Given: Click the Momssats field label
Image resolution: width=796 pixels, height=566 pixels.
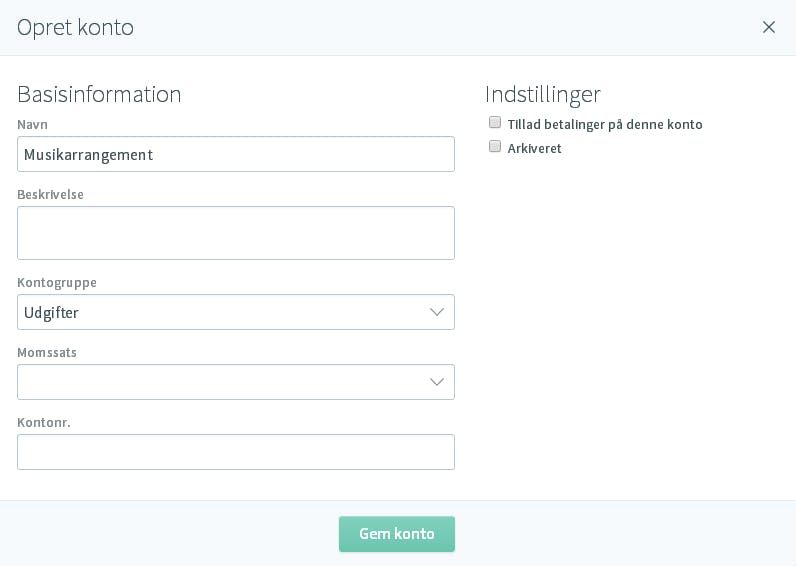Looking at the screenshot, I should 47,353.
